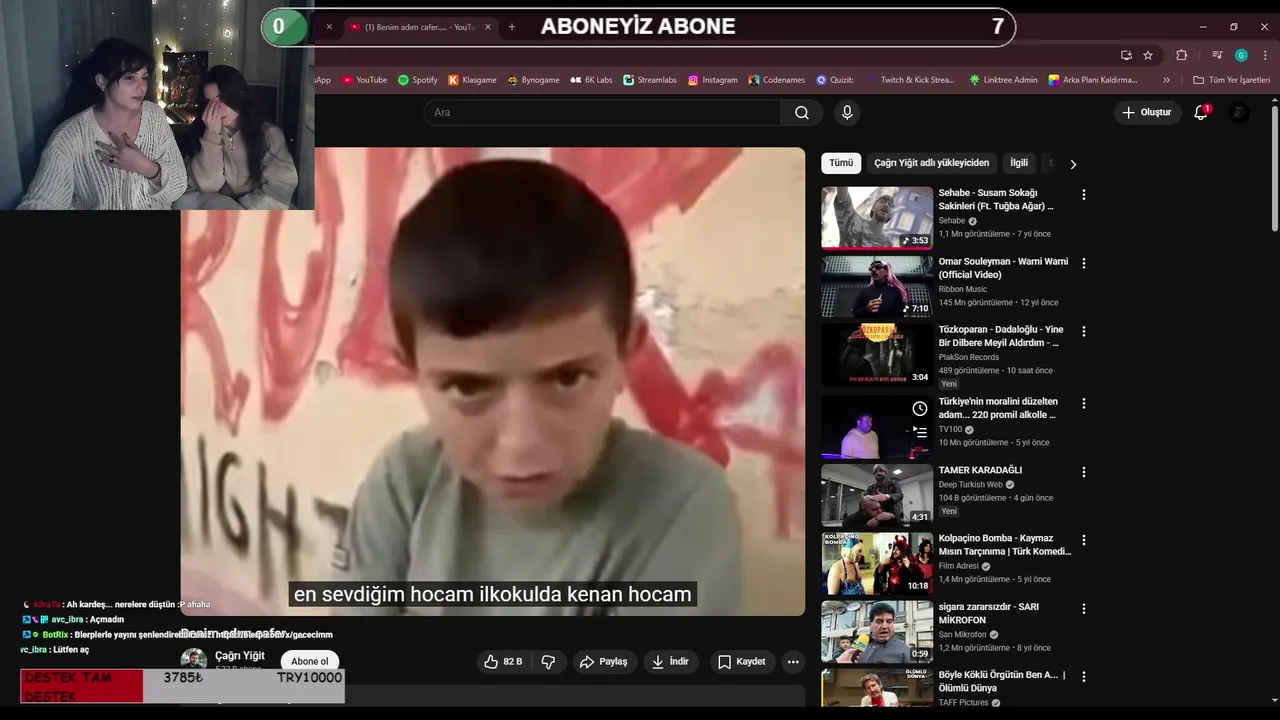Screen dimensions: 1280x720
Task: Open options for Kolpaçino Bomba video
Action: (1083, 540)
